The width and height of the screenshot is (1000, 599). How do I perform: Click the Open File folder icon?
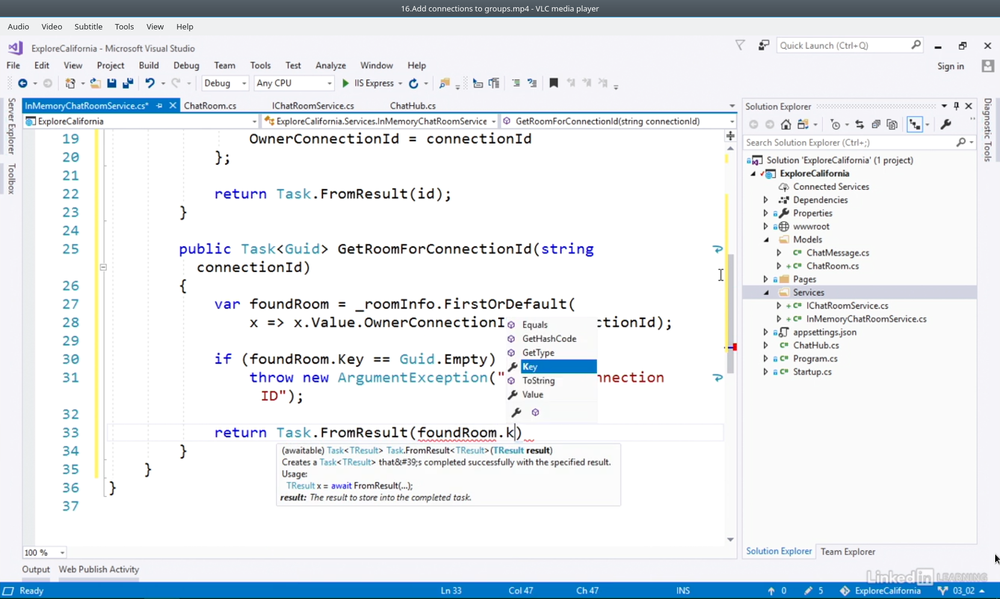coord(95,84)
